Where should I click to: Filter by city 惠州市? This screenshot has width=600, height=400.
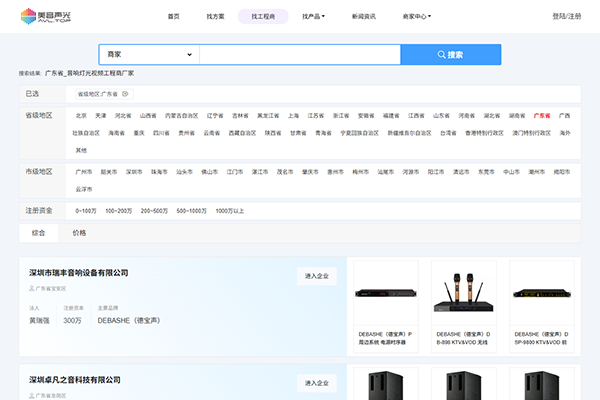coord(335,172)
